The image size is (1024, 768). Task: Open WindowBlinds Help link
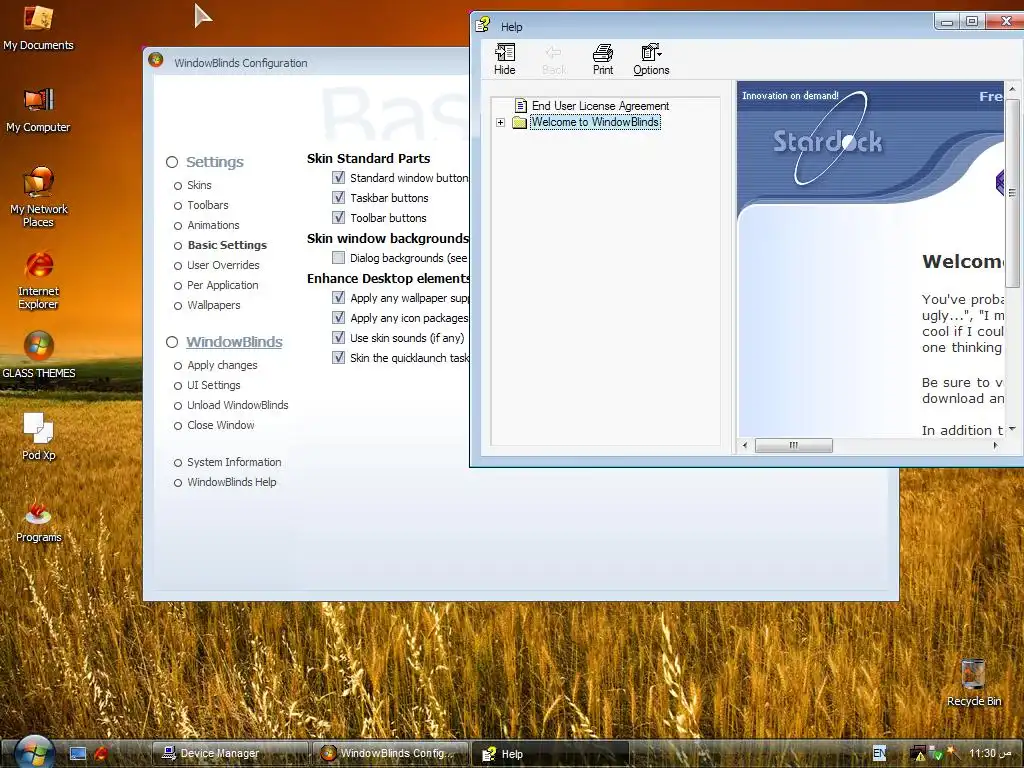[x=232, y=482]
